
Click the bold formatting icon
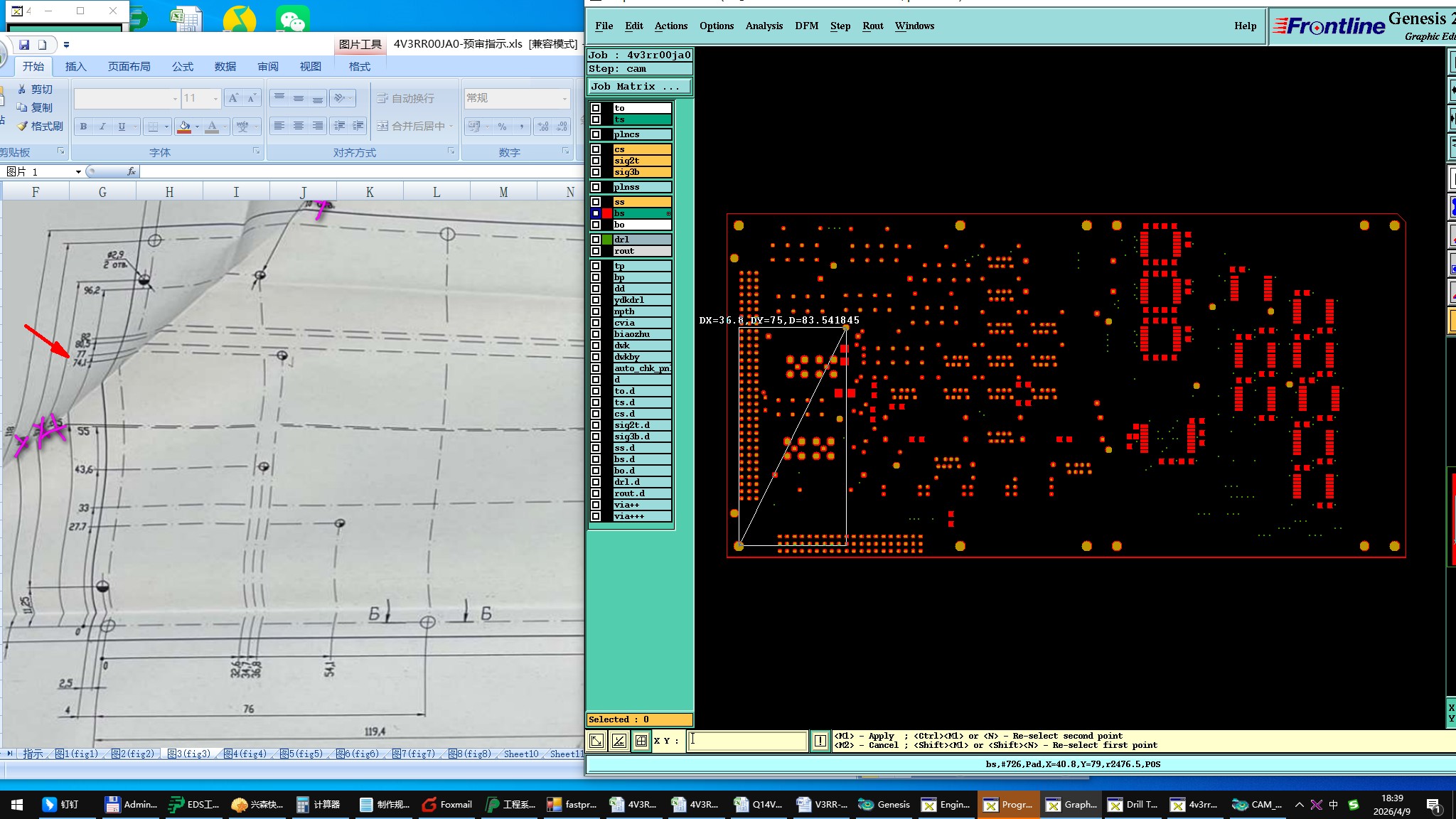(83, 127)
